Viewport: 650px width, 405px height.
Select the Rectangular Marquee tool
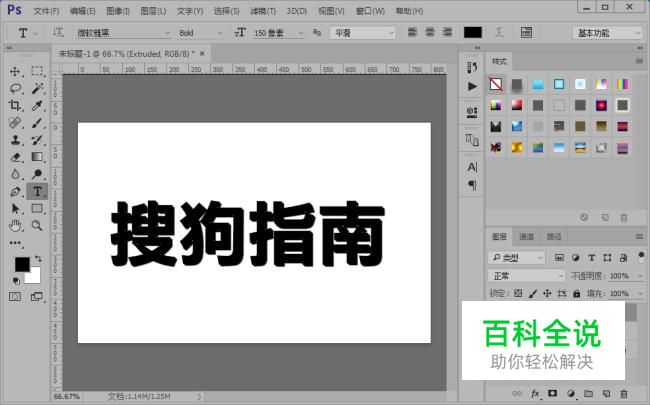pos(37,71)
